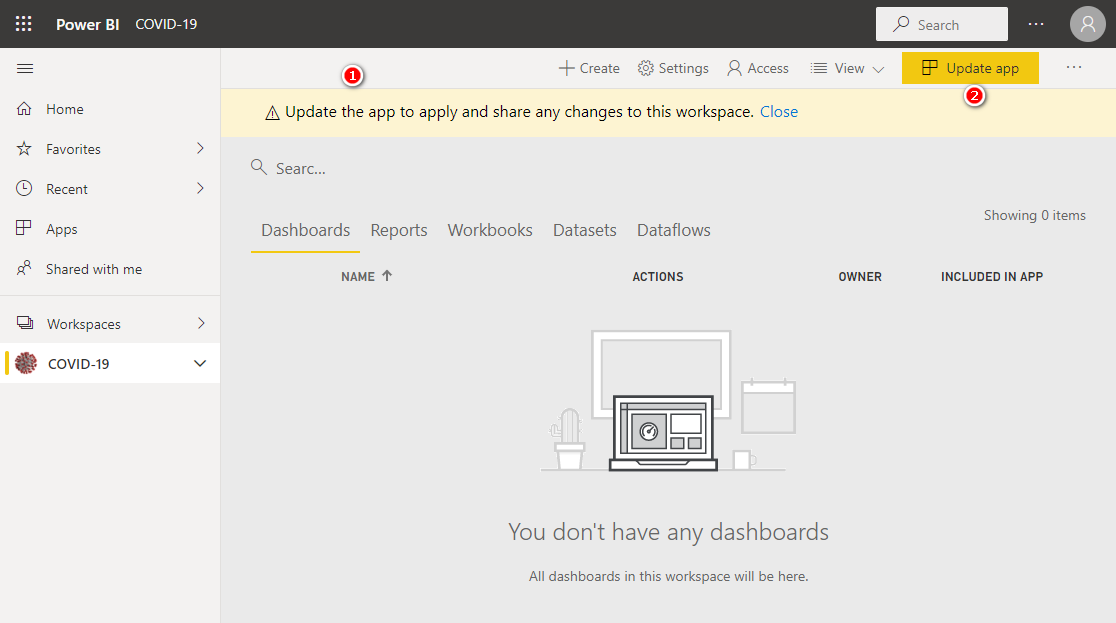1116x623 pixels.
Task: Click the OWNER column header
Action: pos(860,276)
